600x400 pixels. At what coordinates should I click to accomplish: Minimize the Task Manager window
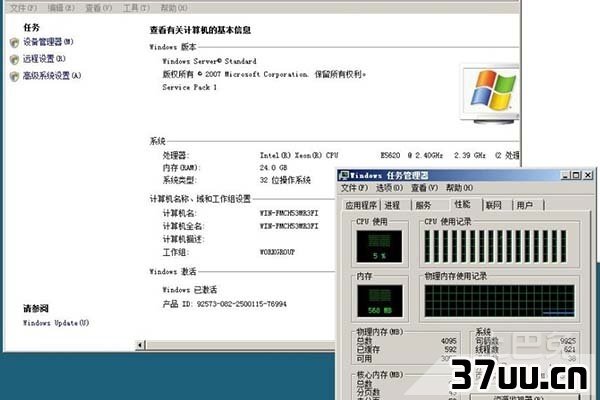click(x=566, y=175)
